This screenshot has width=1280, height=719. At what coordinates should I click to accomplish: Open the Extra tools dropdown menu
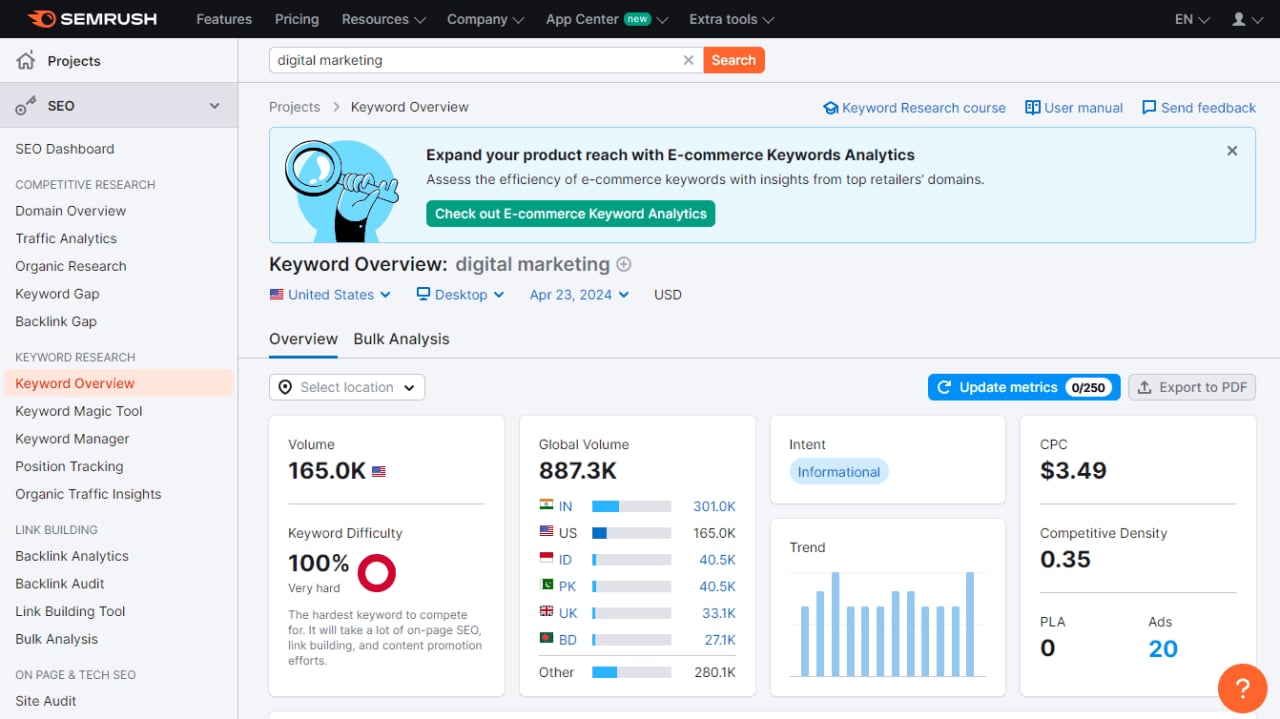point(731,19)
